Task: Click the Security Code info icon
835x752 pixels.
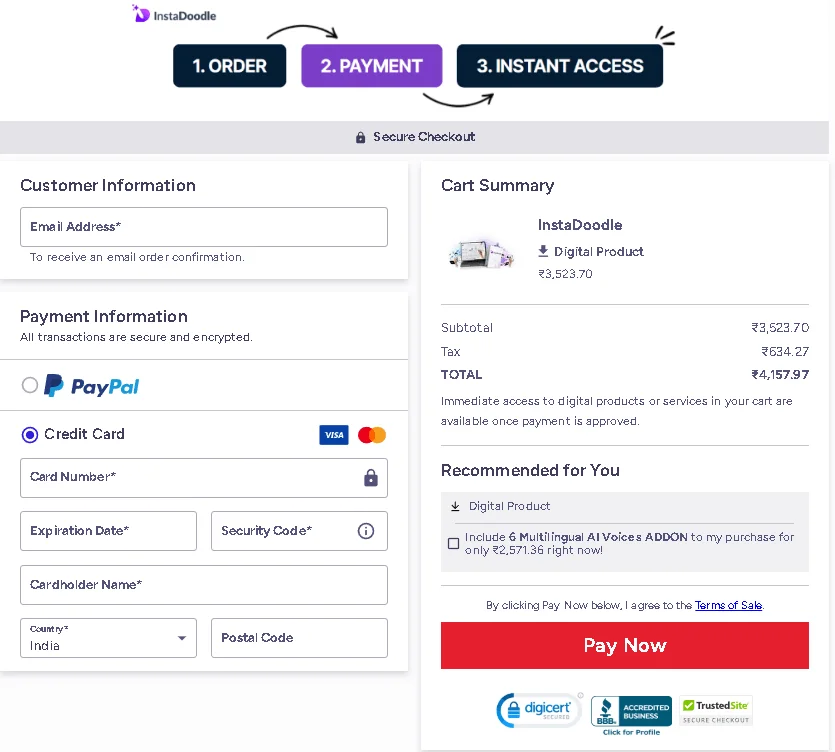Action: tap(366, 531)
